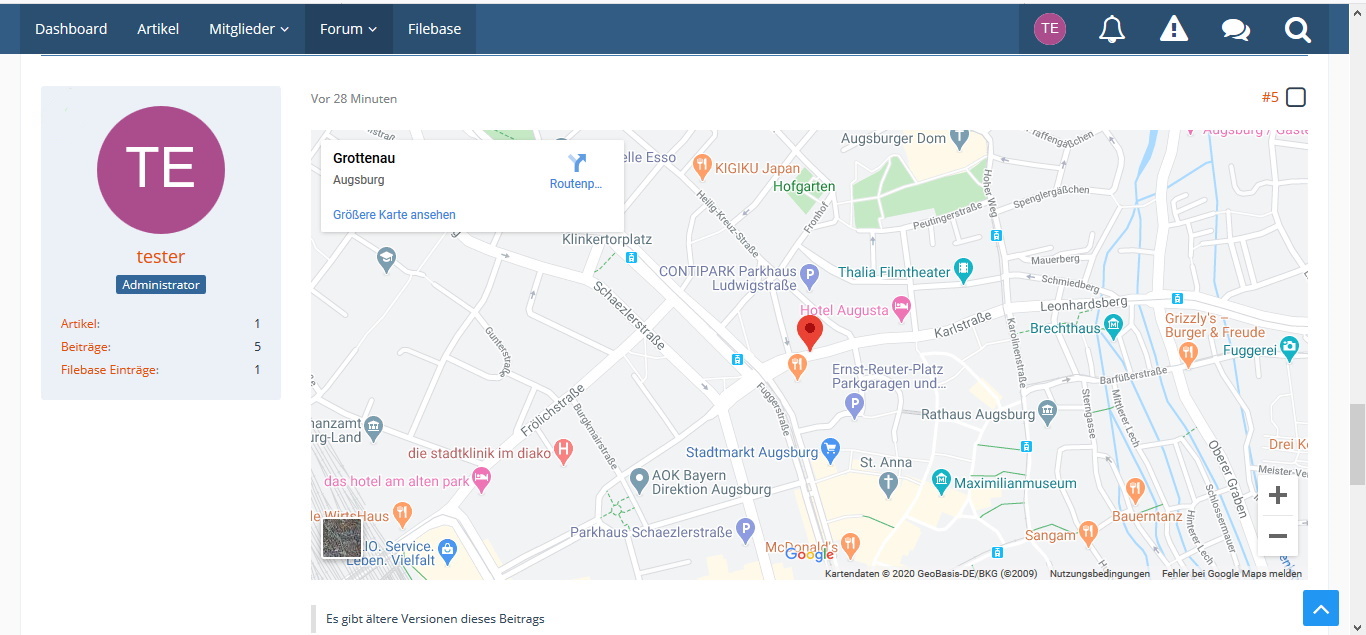Open the #5 post permalink
The height and width of the screenshot is (635, 1366).
tap(1270, 97)
